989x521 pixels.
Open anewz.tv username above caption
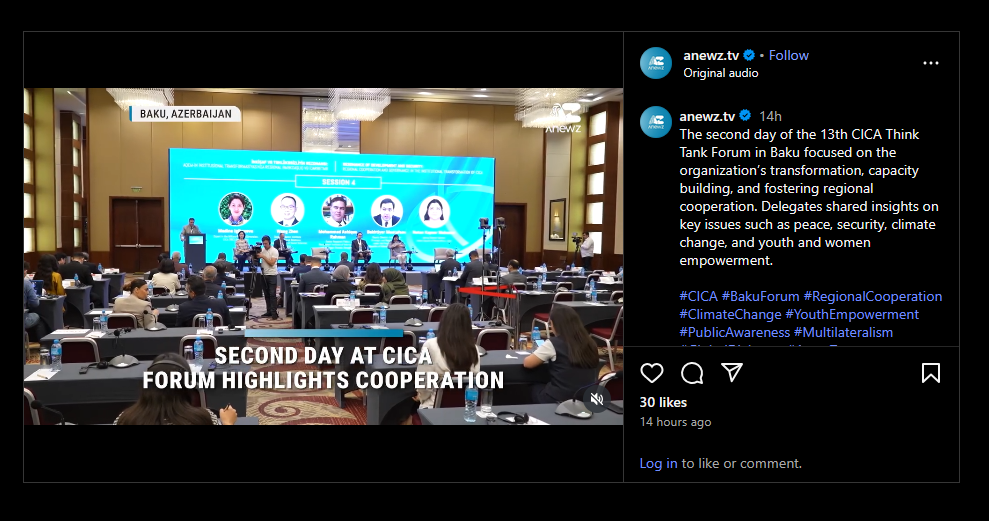pos(707,116)
